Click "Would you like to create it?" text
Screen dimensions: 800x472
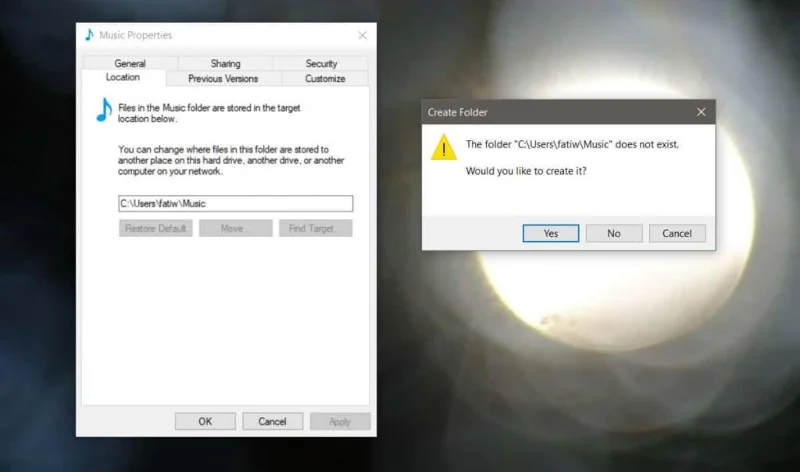[526, 171]
